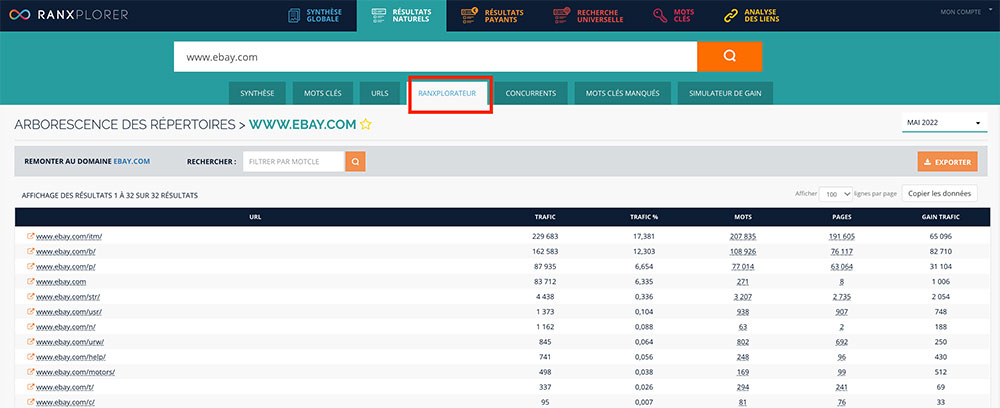Viewport: 1000px width, 408px height.
Task: Click the small orange filter search icon
Action: coord(355,161)
